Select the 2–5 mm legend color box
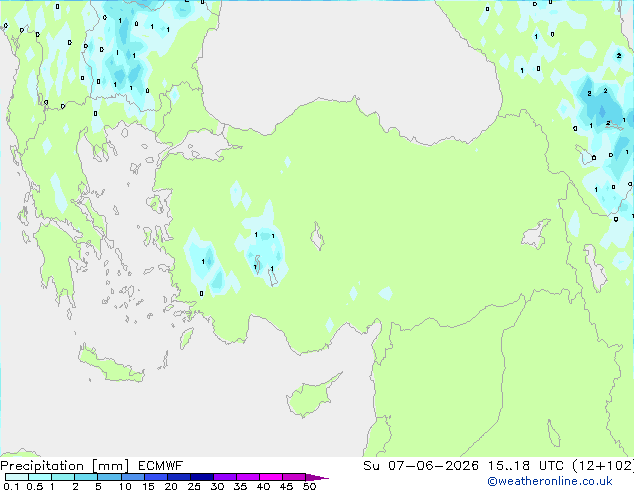Viewport: 634px width, 490px height. (86, 477)
